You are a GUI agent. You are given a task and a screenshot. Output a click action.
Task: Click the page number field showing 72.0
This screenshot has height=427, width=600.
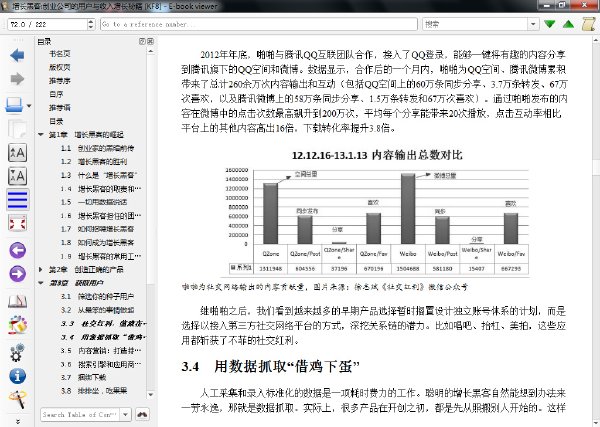pos(47,24)
